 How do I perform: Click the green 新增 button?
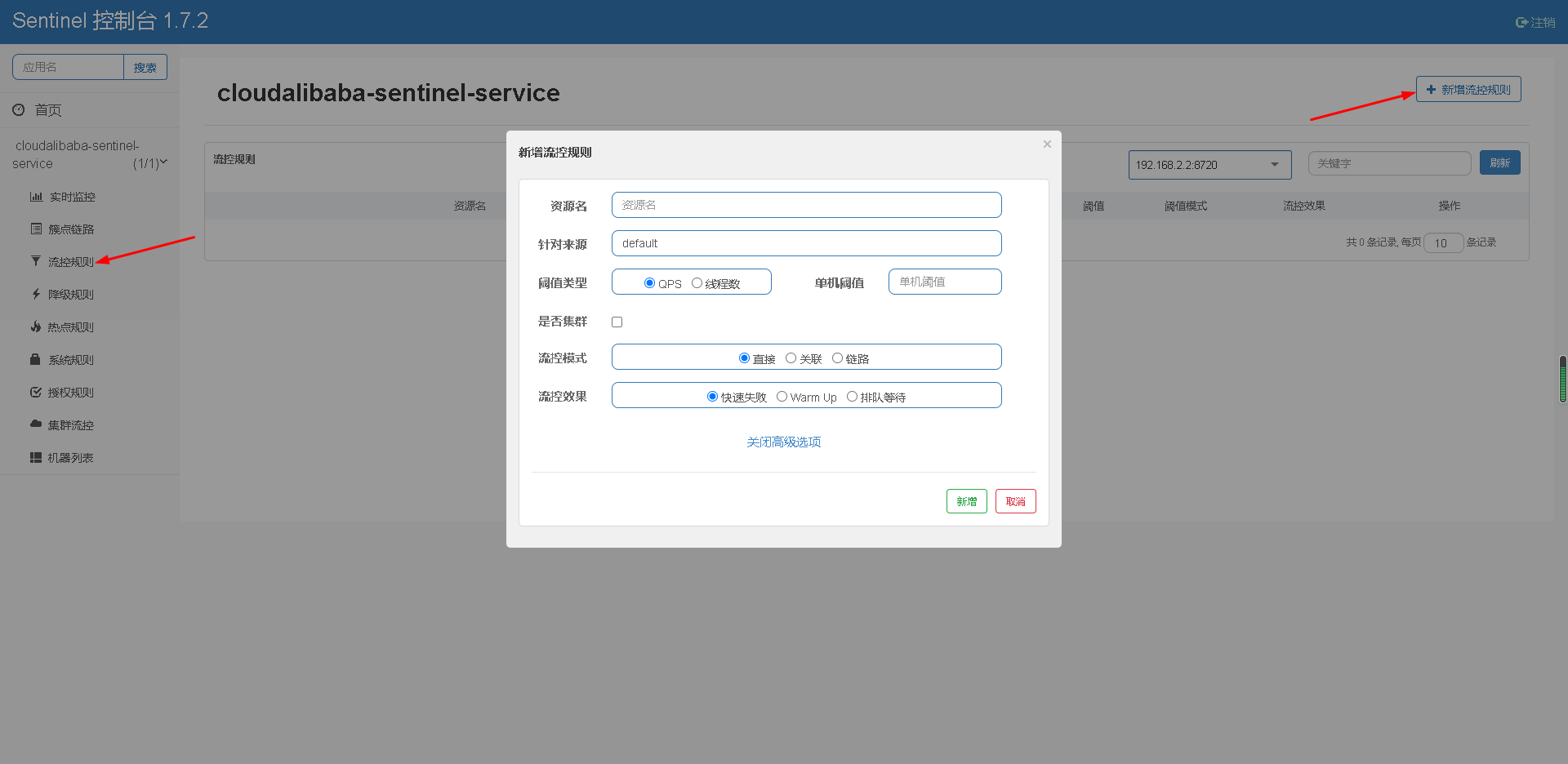(967, 501)
